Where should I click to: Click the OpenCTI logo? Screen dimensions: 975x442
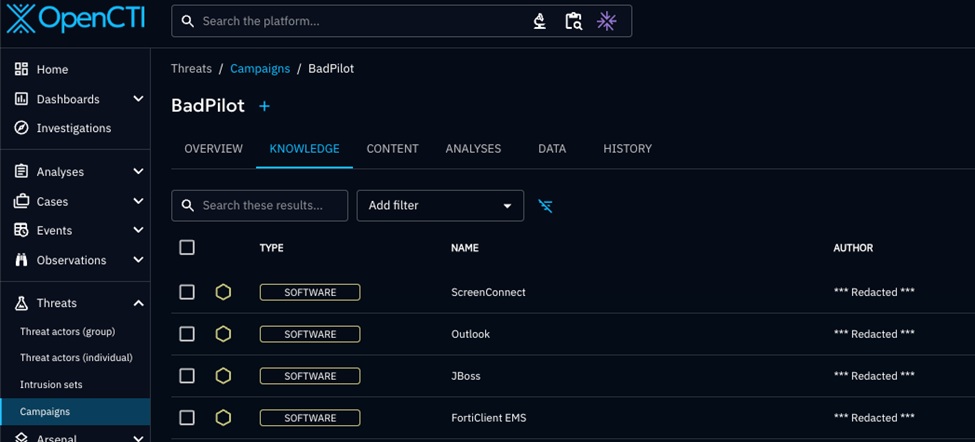(75, 19)
